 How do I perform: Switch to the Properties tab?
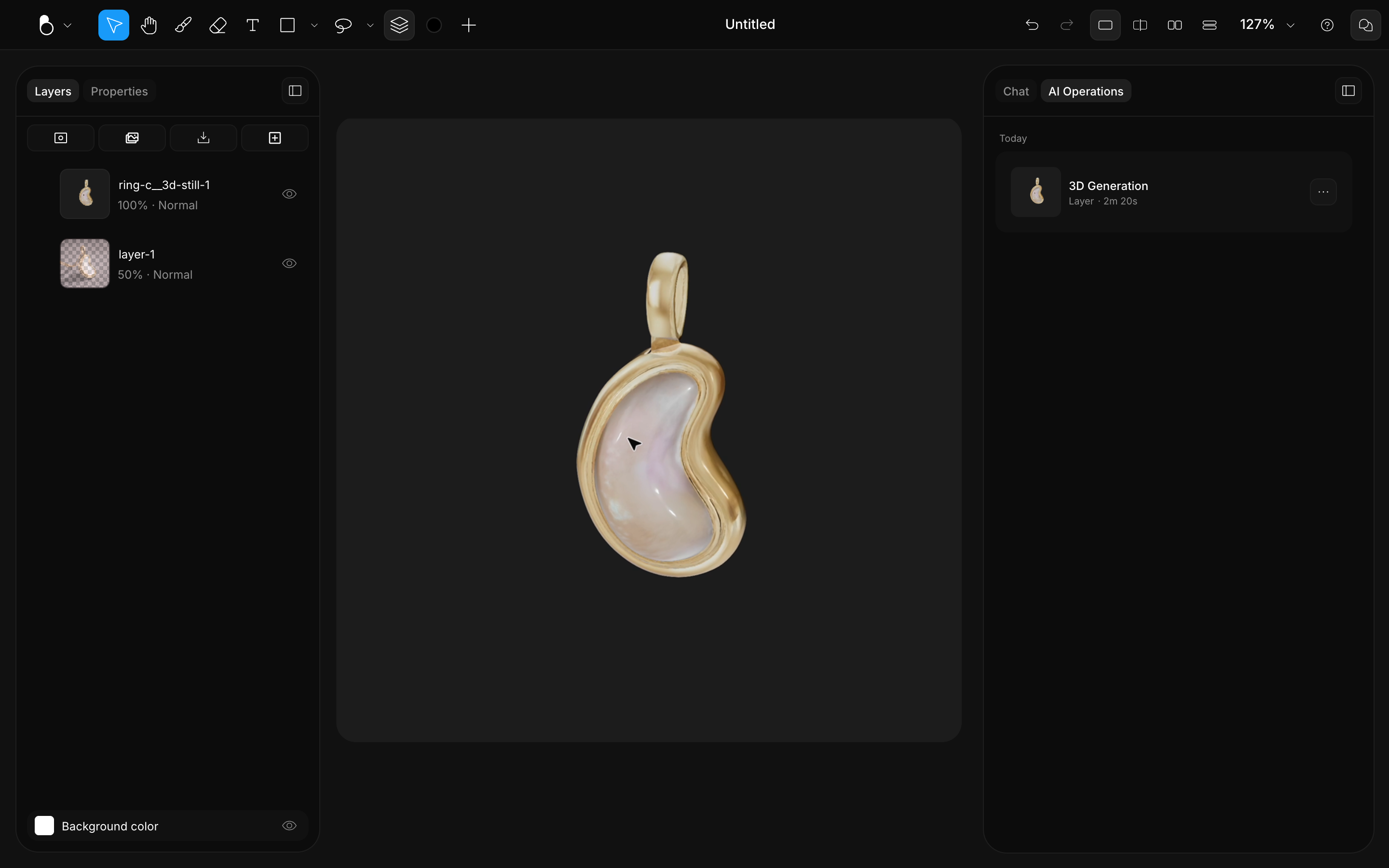click(120, 91)
